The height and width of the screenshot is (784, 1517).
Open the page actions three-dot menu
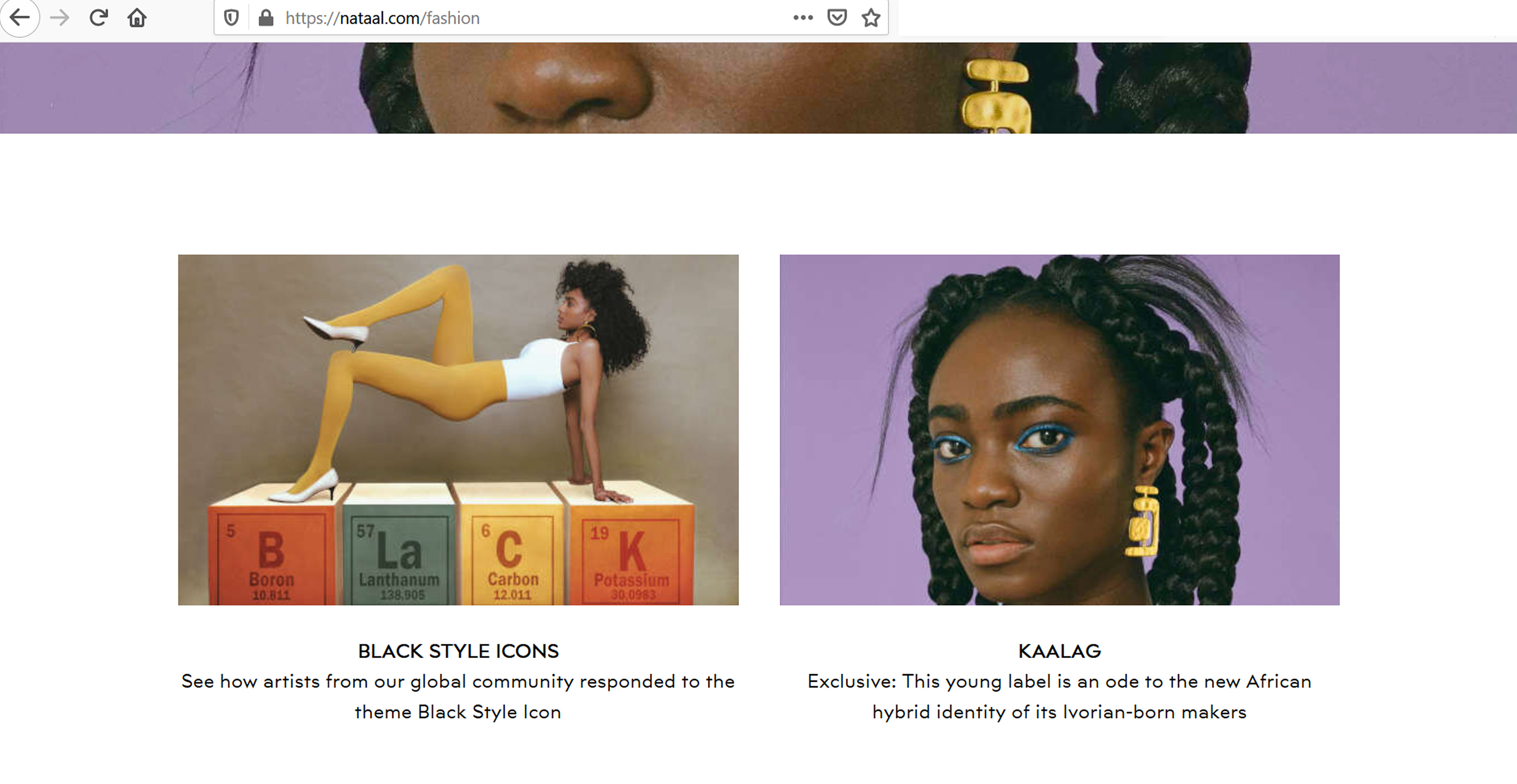pyautogui.click(x=803, y=18)
